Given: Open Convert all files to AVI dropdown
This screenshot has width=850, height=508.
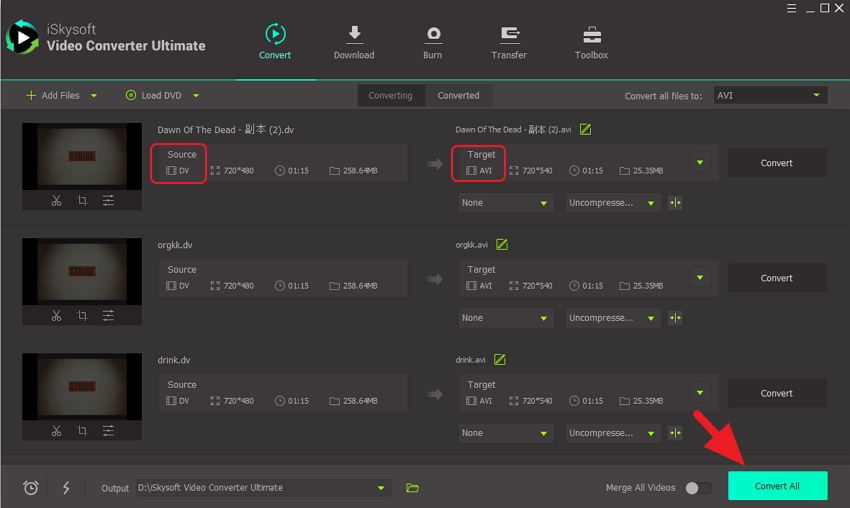Looking at the screenshot, I should [x=769, y=96].
